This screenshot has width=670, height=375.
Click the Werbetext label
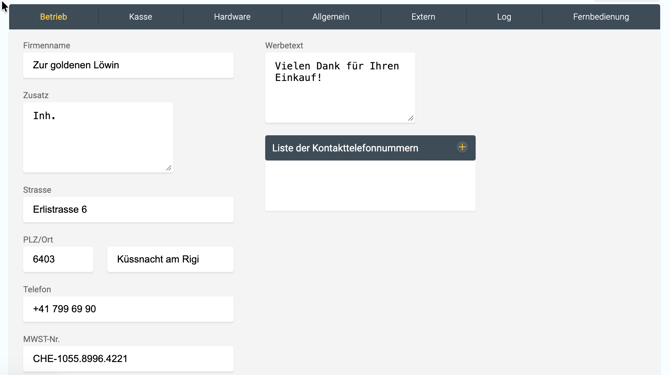coord(284,45)
